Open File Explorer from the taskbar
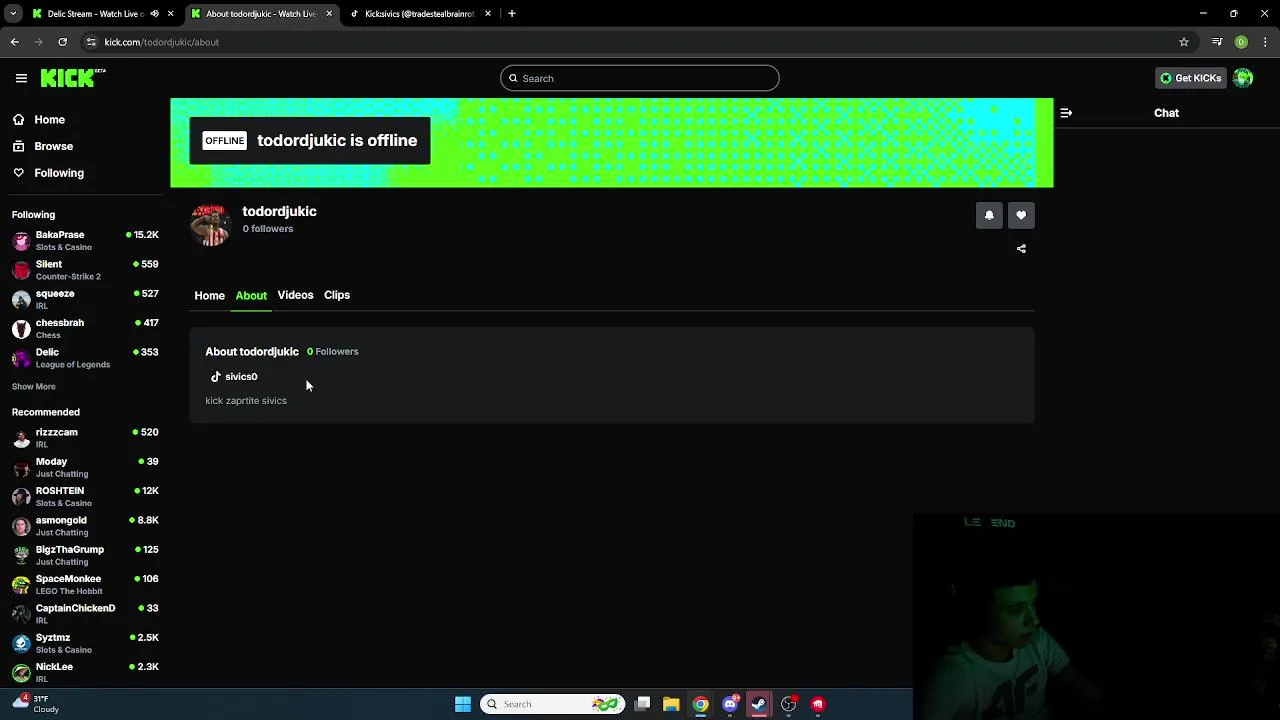1280x720 pixels. pyautogui.click(x=671, y=704)
